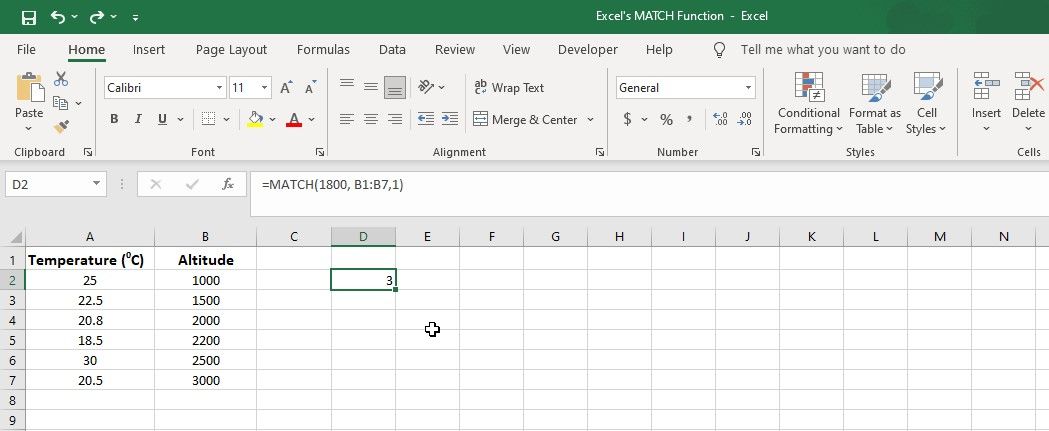Viewport: 1049px width, 431px height.
Task: Align text to the left
Action: (x=347, y=119)
